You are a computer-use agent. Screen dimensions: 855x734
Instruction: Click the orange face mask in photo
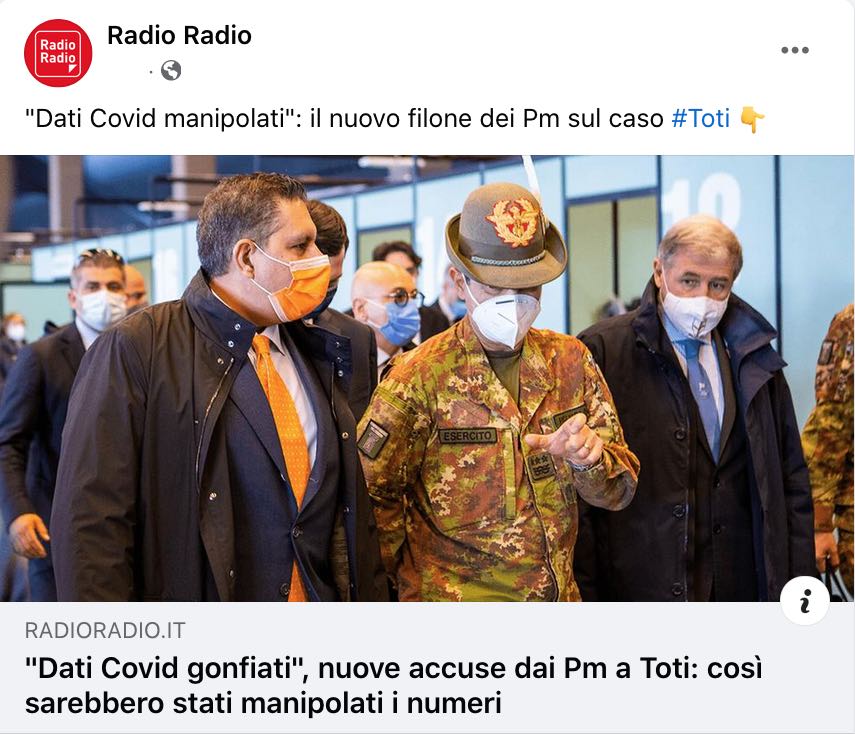(295, 284)
